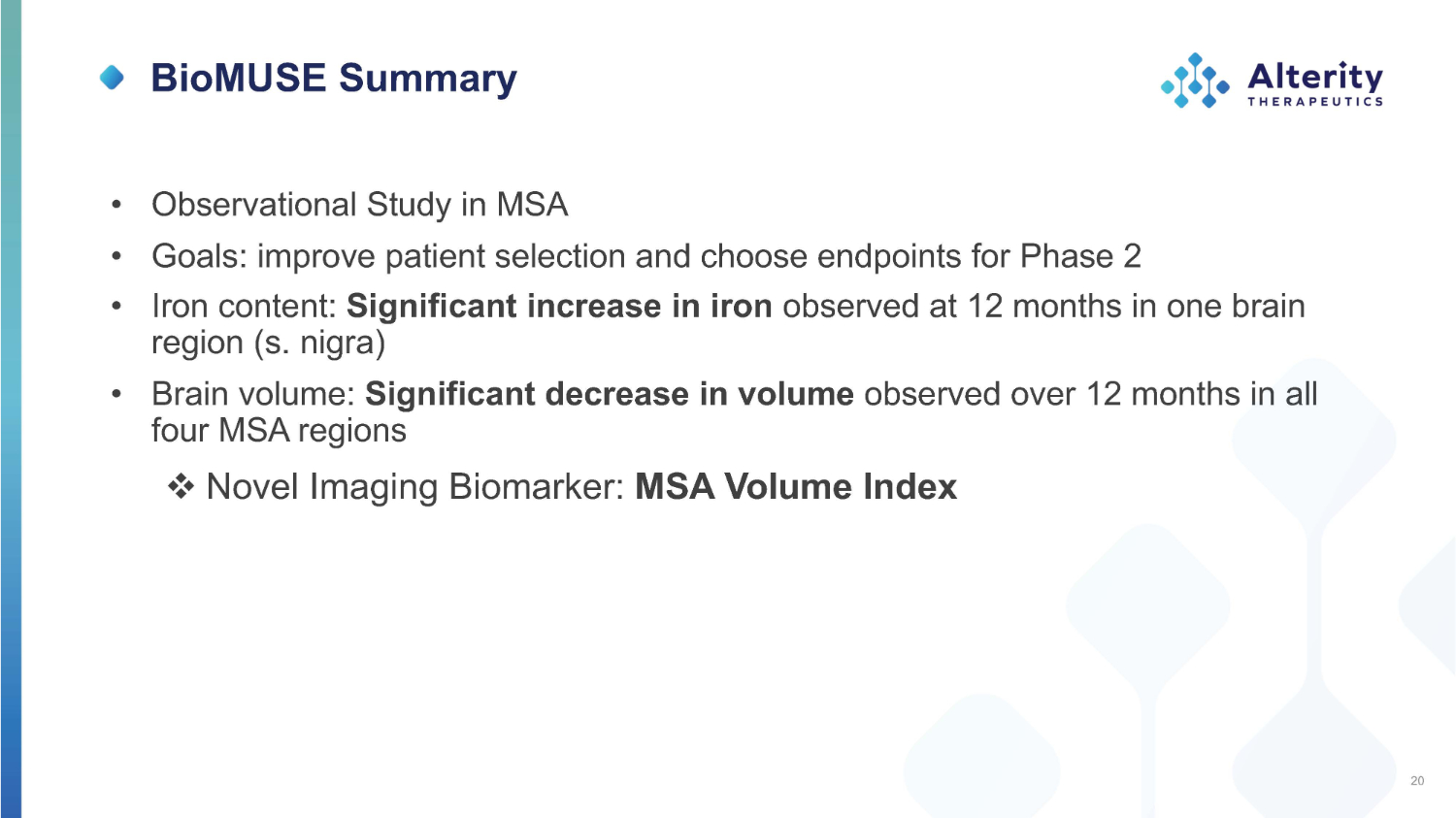This screenshot has width=1456, height=818.
Task: Click the bullet dot before Observational Study
Action: [116, 205]
